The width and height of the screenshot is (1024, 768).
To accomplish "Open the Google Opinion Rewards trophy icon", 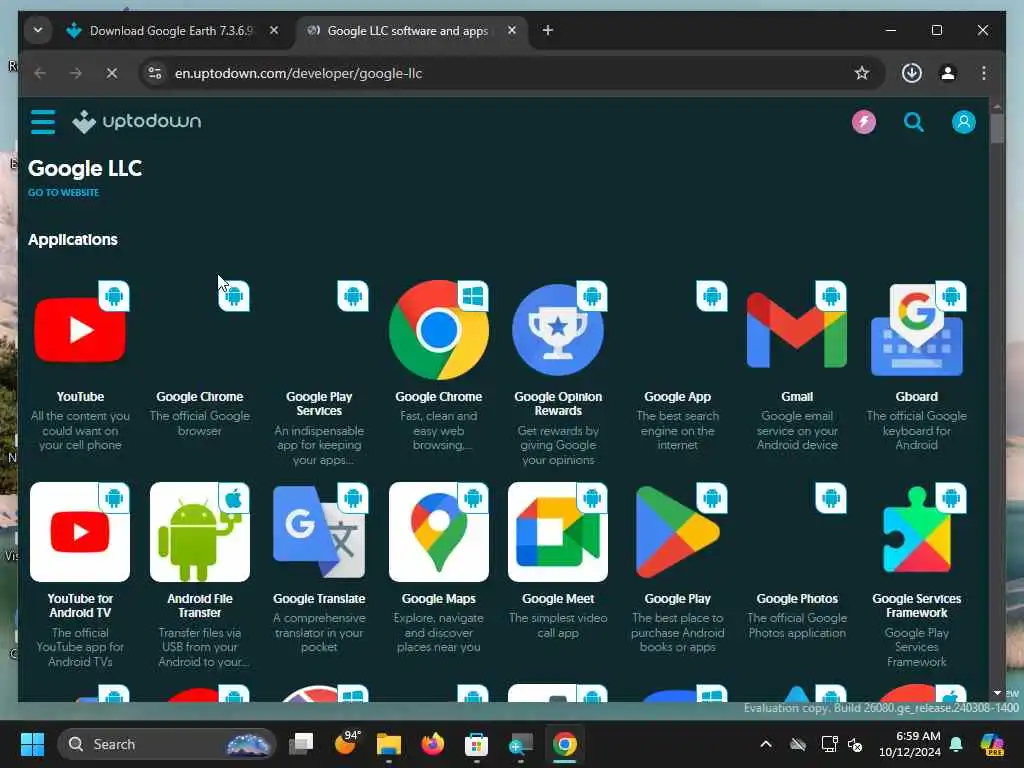I will [x=558, y=330].
